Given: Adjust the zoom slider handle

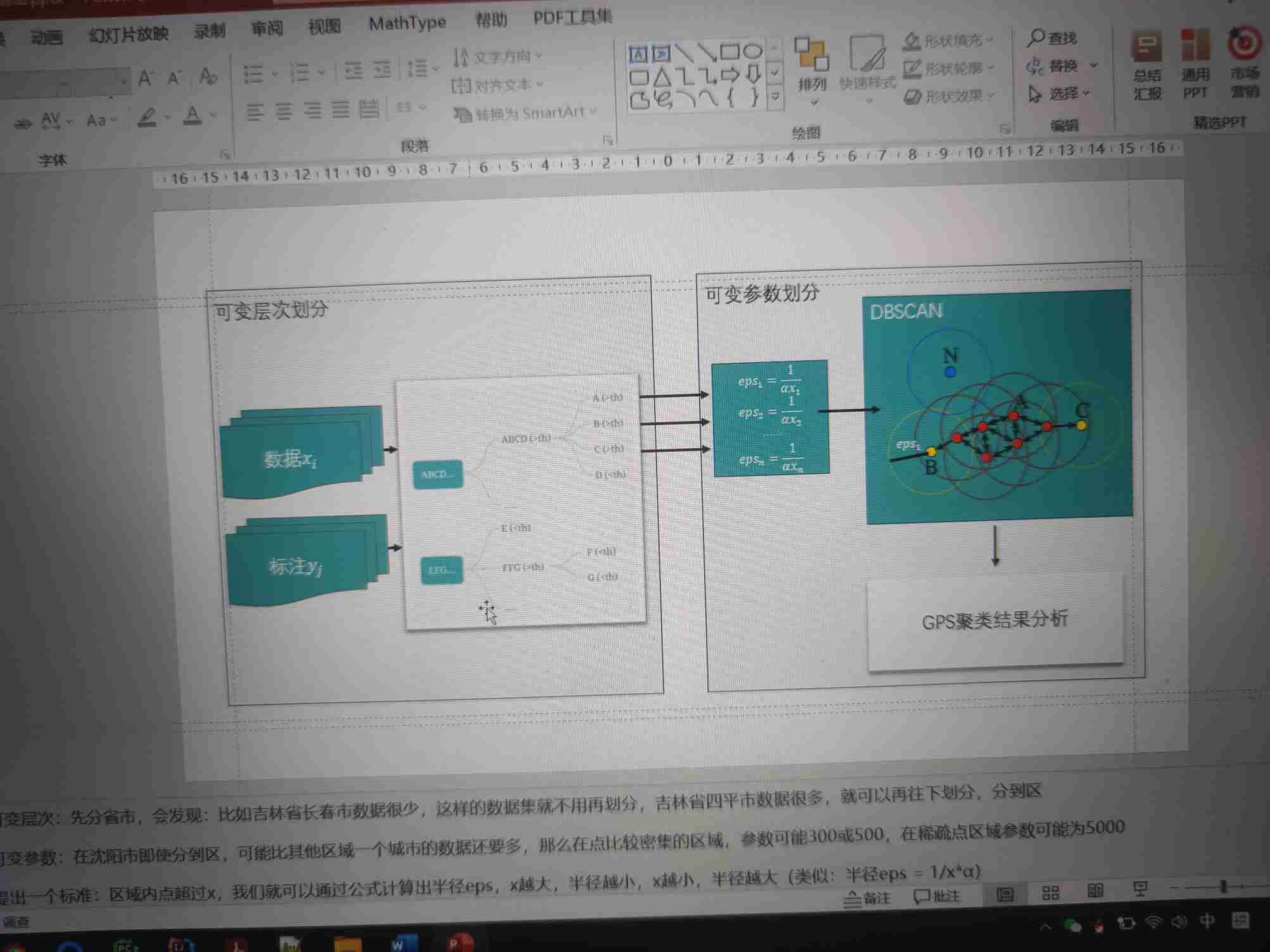Looking at the screenshot, I should coord(1224,887).
